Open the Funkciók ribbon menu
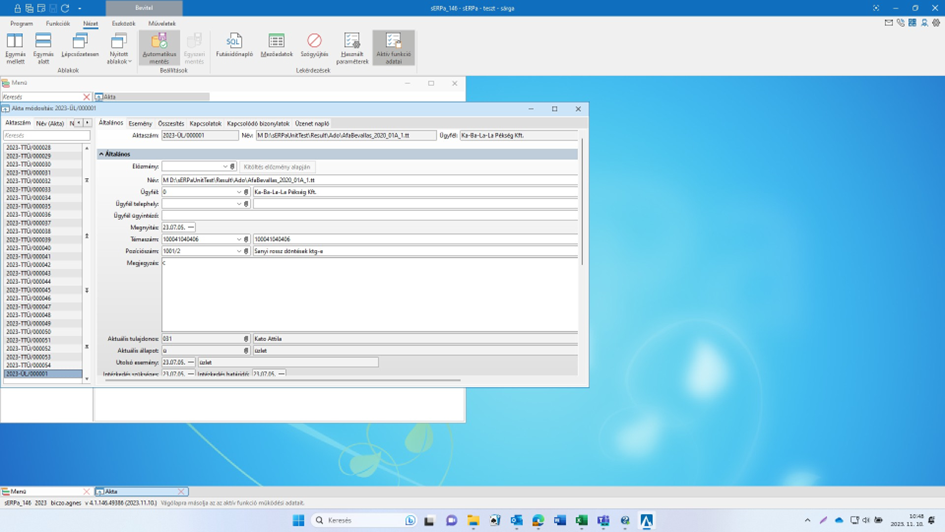This screenshot has height=532, width=945. click(x=58, y=23)
